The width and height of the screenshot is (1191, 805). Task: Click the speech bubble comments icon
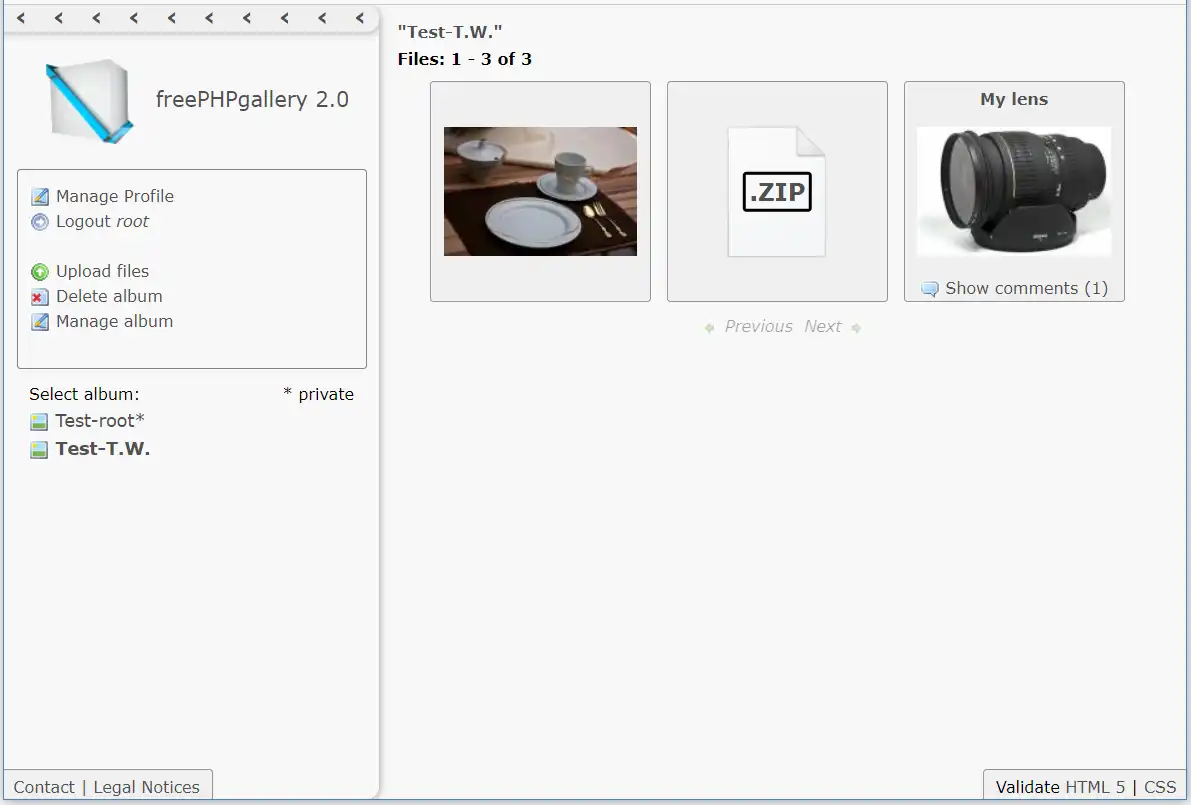(x=930, y=289)
